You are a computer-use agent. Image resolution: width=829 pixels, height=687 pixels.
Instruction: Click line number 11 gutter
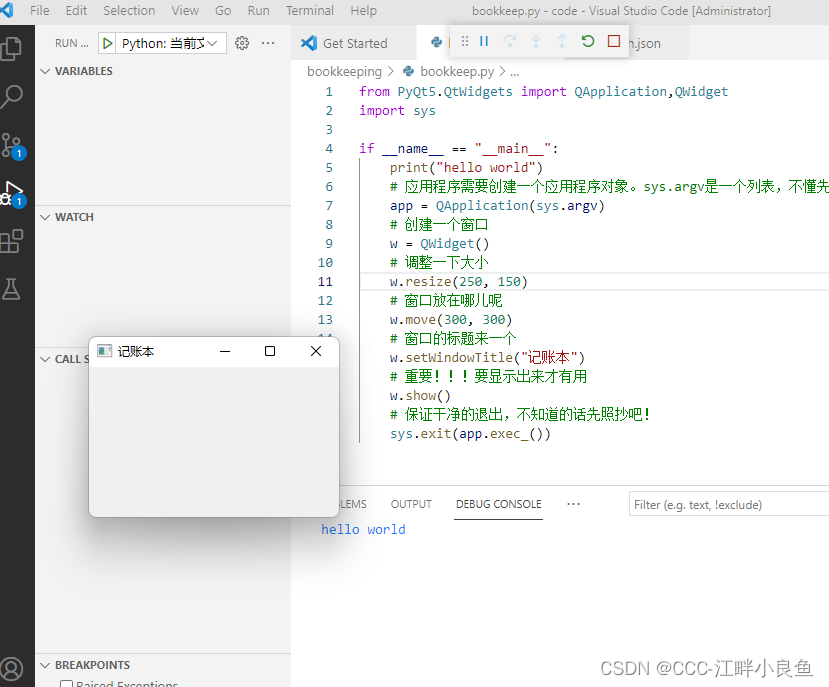(325, 282)
